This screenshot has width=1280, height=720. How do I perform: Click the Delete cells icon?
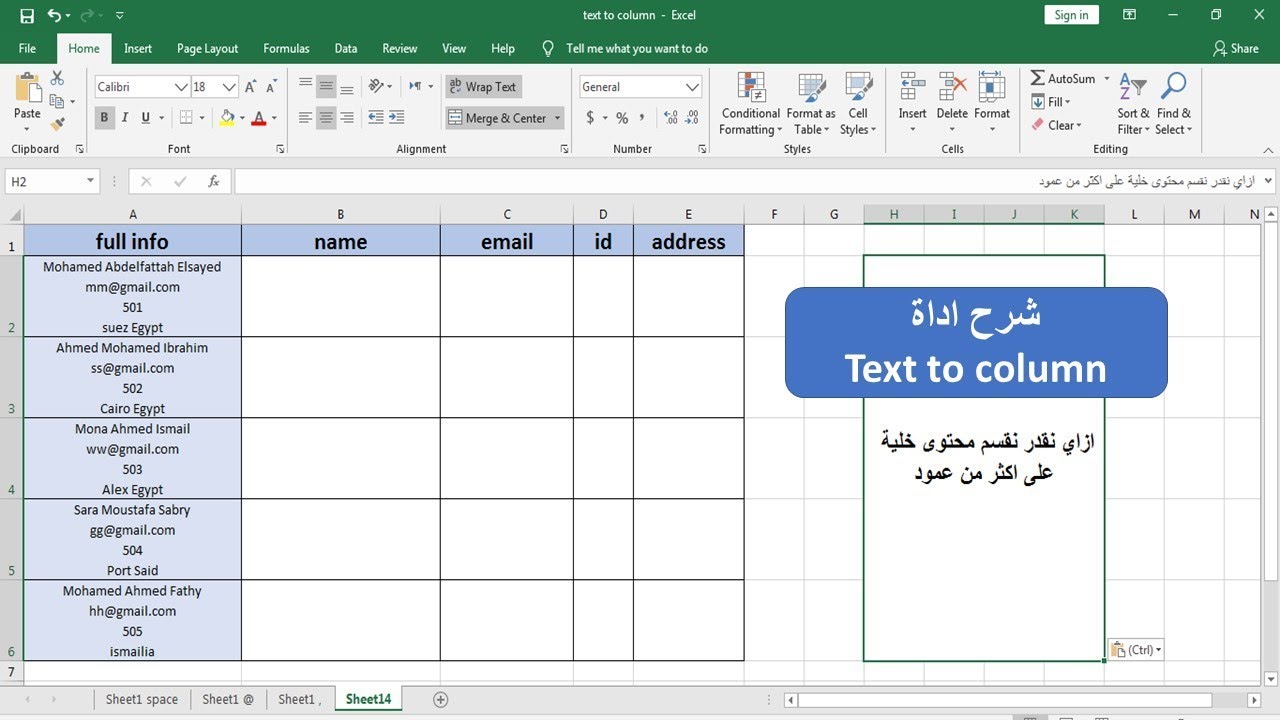(x=952, y=87)
